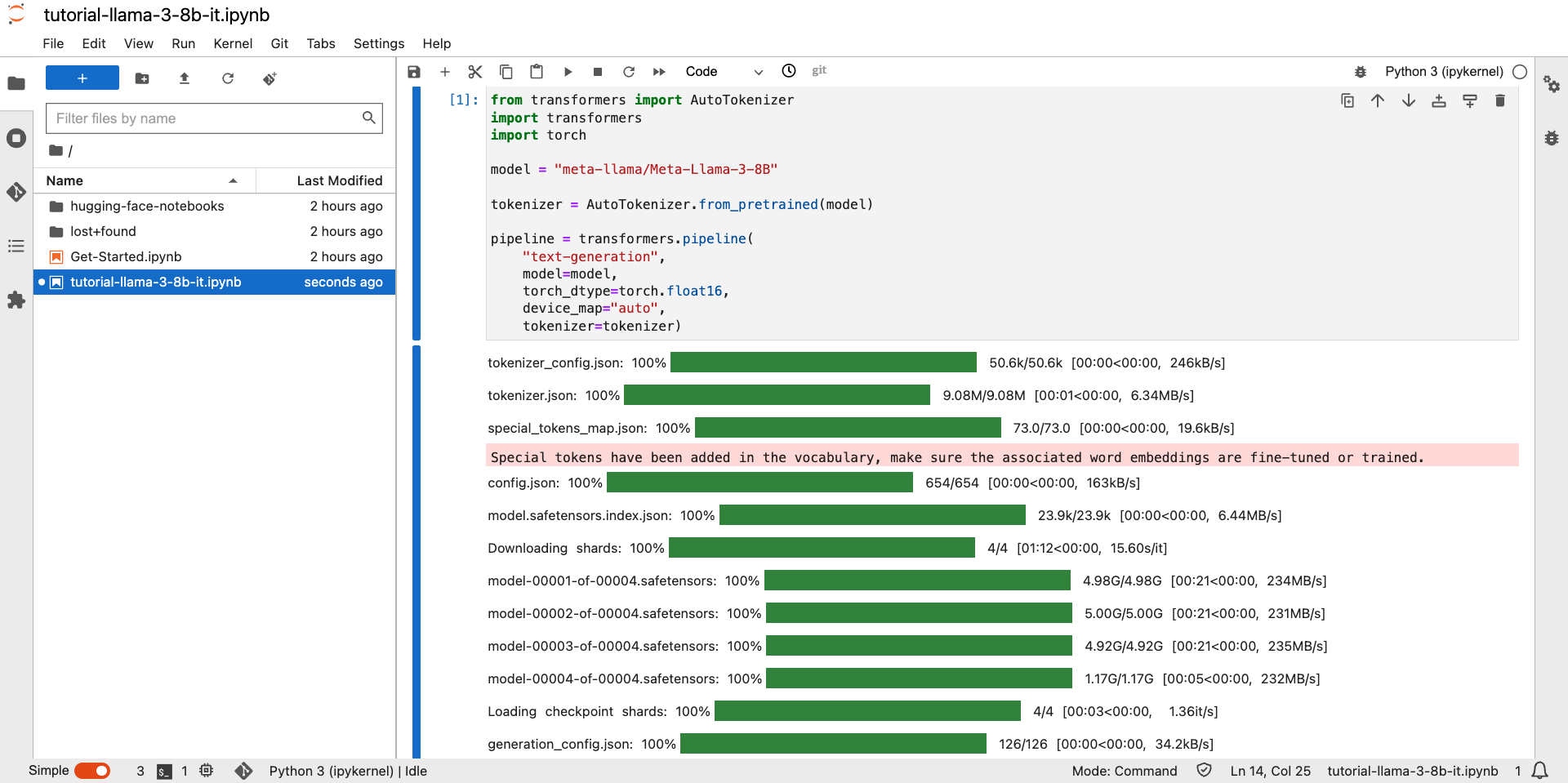Open Running Terminals and Kernels sidebar
Screen dimensions: 1568x783
tap(16, 138)
